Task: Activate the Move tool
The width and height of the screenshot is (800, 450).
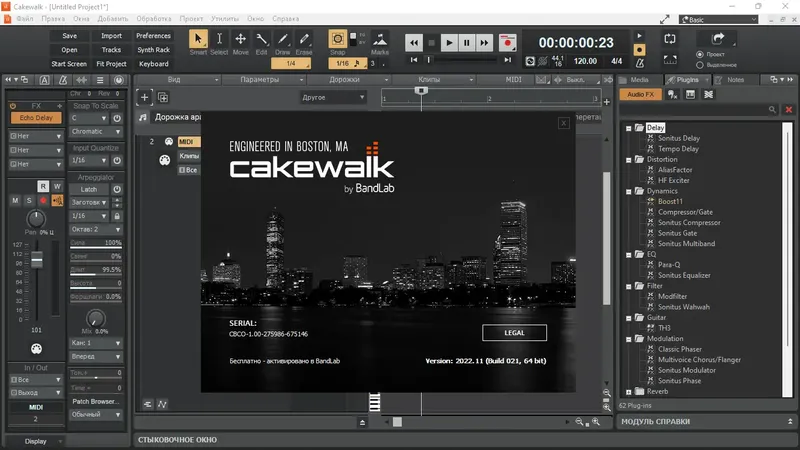Action: click(x=240, y=39)
